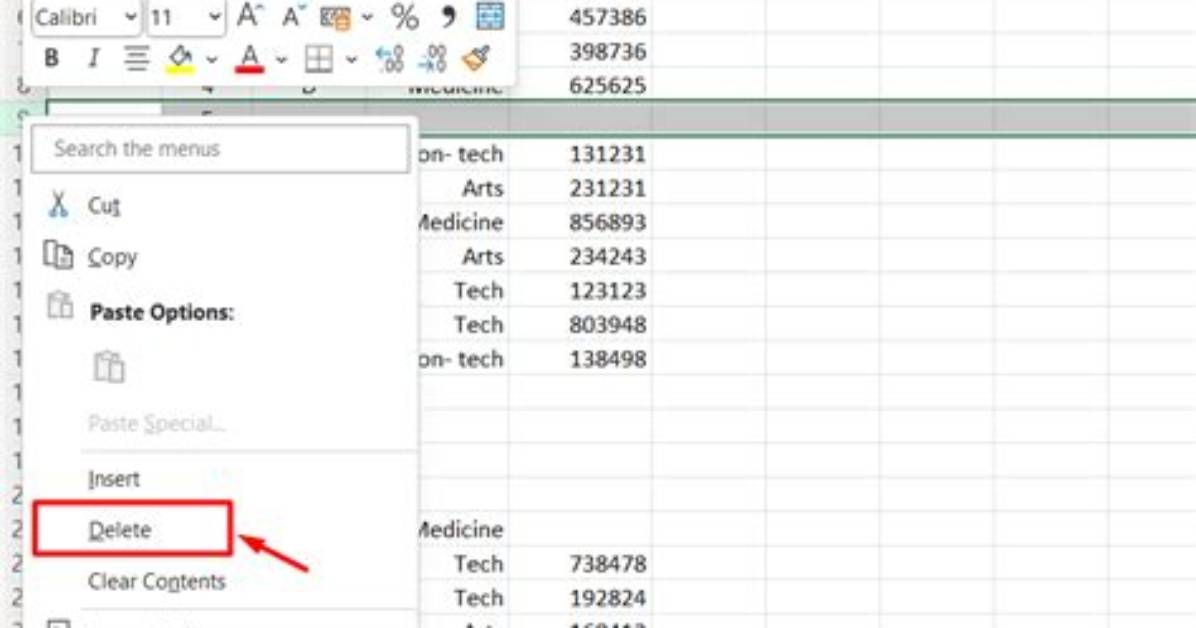Image resolution: width=1196 pixels, height=628 pixels.
Task: Select cell containing 398736
Action: tap(580, 51)
